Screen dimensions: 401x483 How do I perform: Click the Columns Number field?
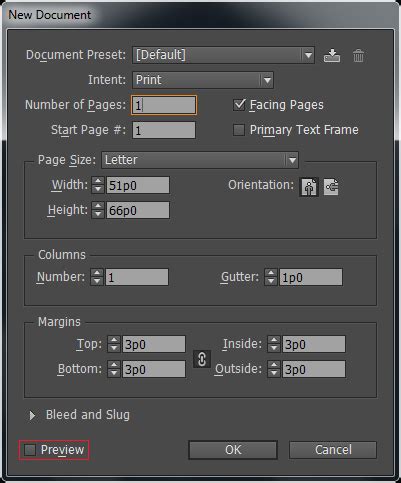137,277
